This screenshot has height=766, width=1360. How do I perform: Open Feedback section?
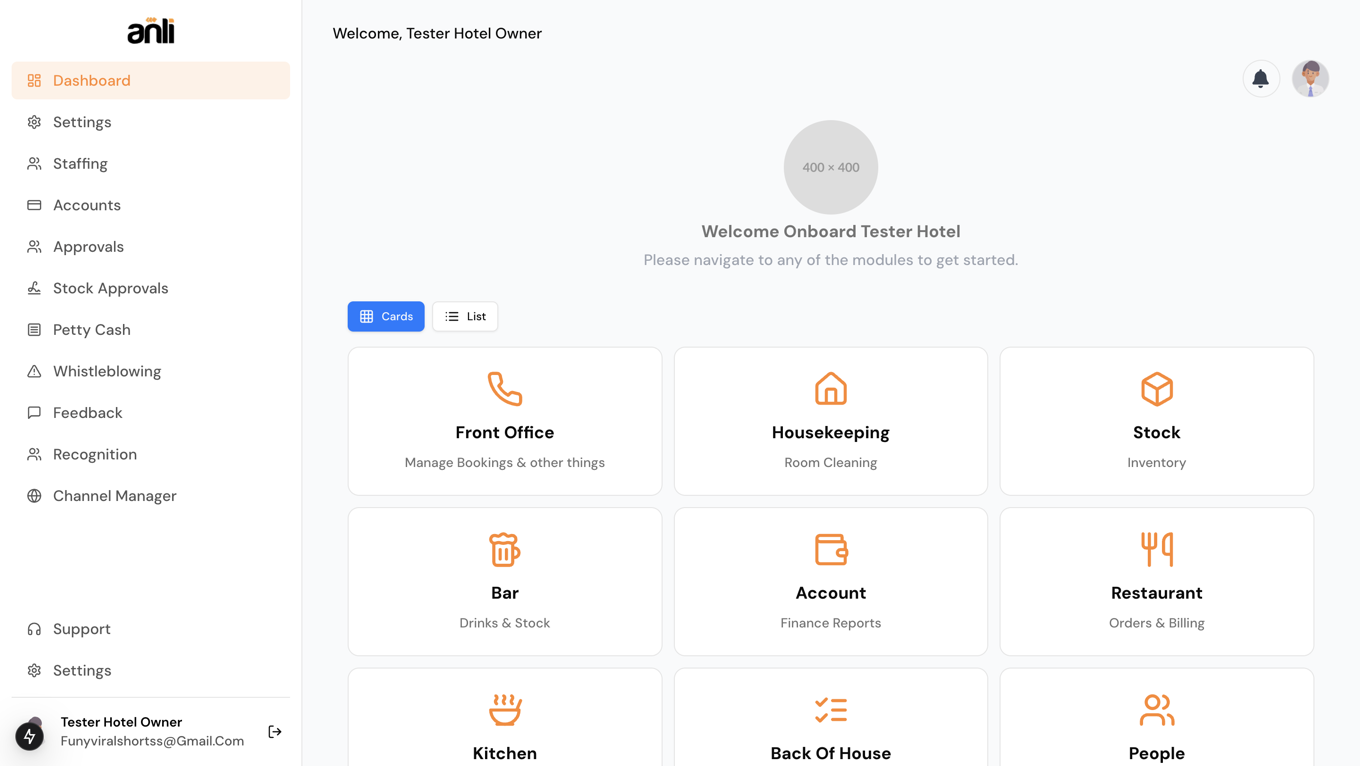point(151,413)
